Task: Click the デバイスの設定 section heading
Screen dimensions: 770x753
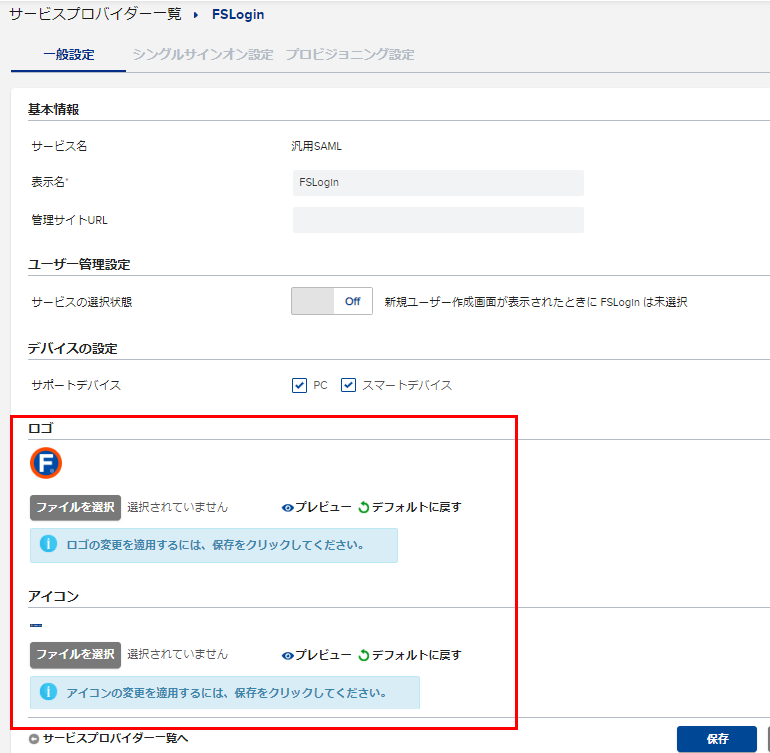Action: (x=73, y=349)
